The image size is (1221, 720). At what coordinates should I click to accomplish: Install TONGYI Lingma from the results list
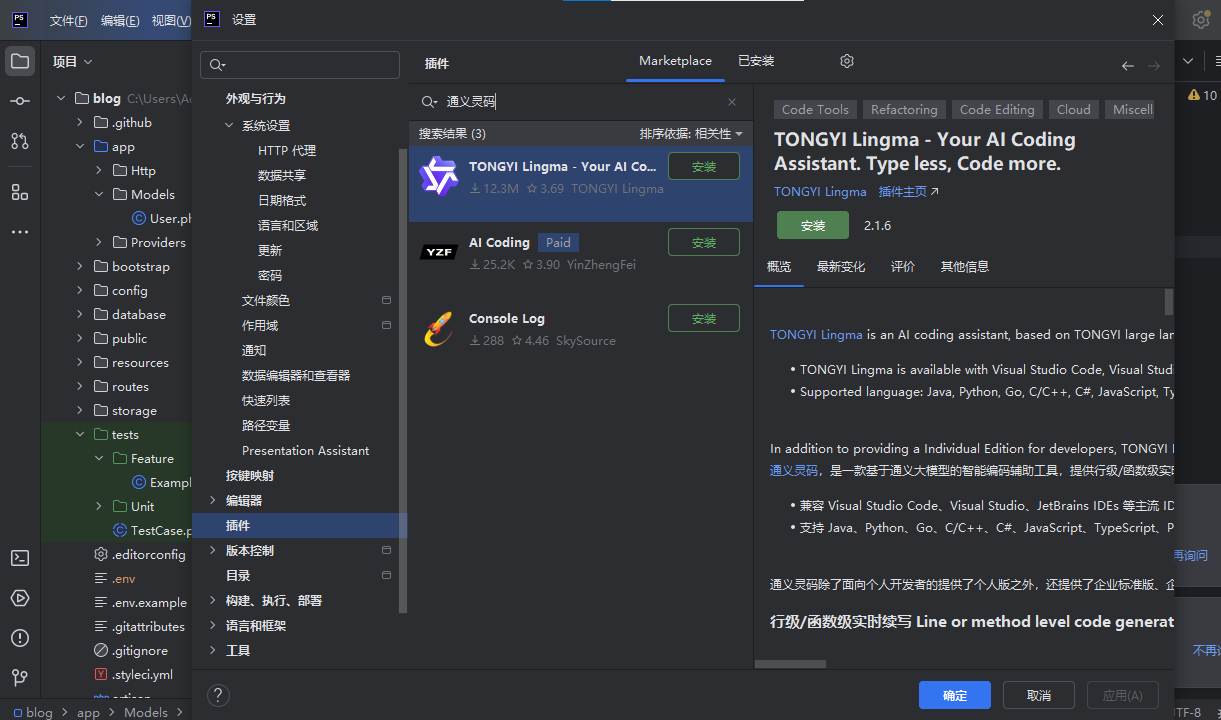(x=704, y=166)
